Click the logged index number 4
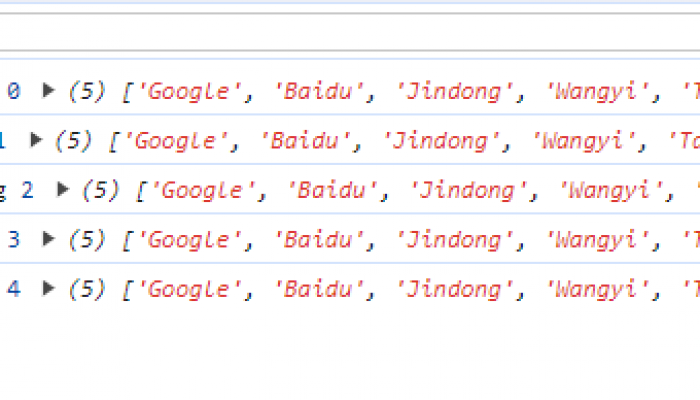This screenshot has width=700, height=400. (14, 289)
